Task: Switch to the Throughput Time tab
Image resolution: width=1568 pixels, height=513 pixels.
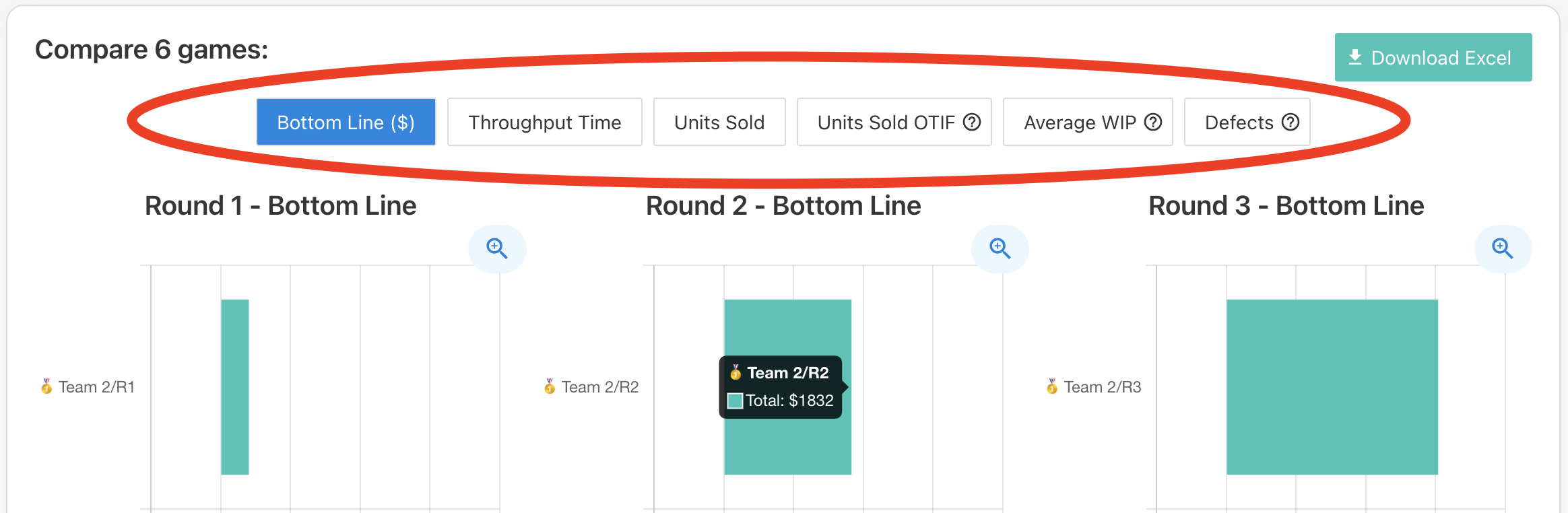Action: (544, 122)
